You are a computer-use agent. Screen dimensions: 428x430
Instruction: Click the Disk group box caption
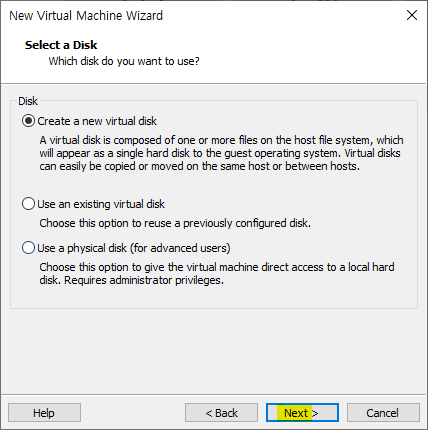28,101
